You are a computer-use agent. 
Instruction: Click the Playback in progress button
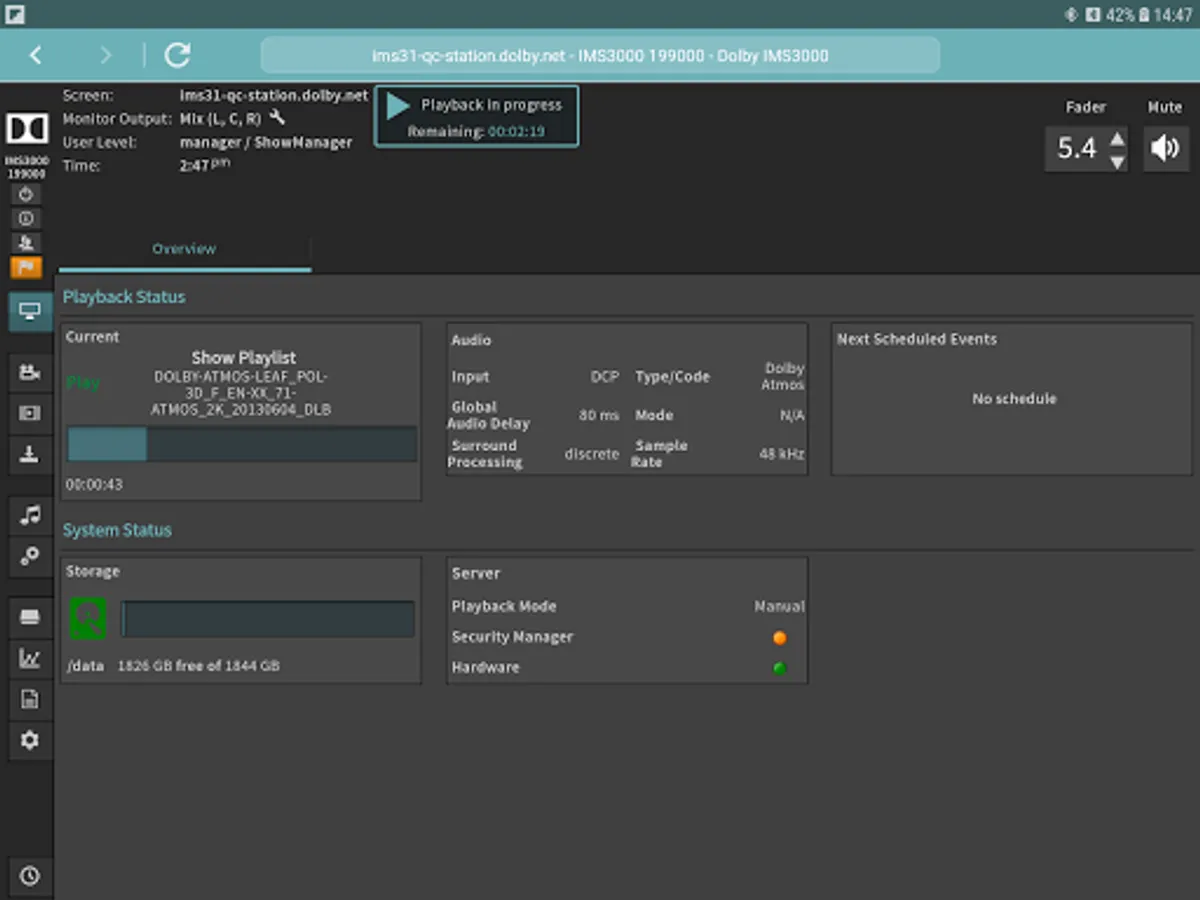(x=476, y=116)
